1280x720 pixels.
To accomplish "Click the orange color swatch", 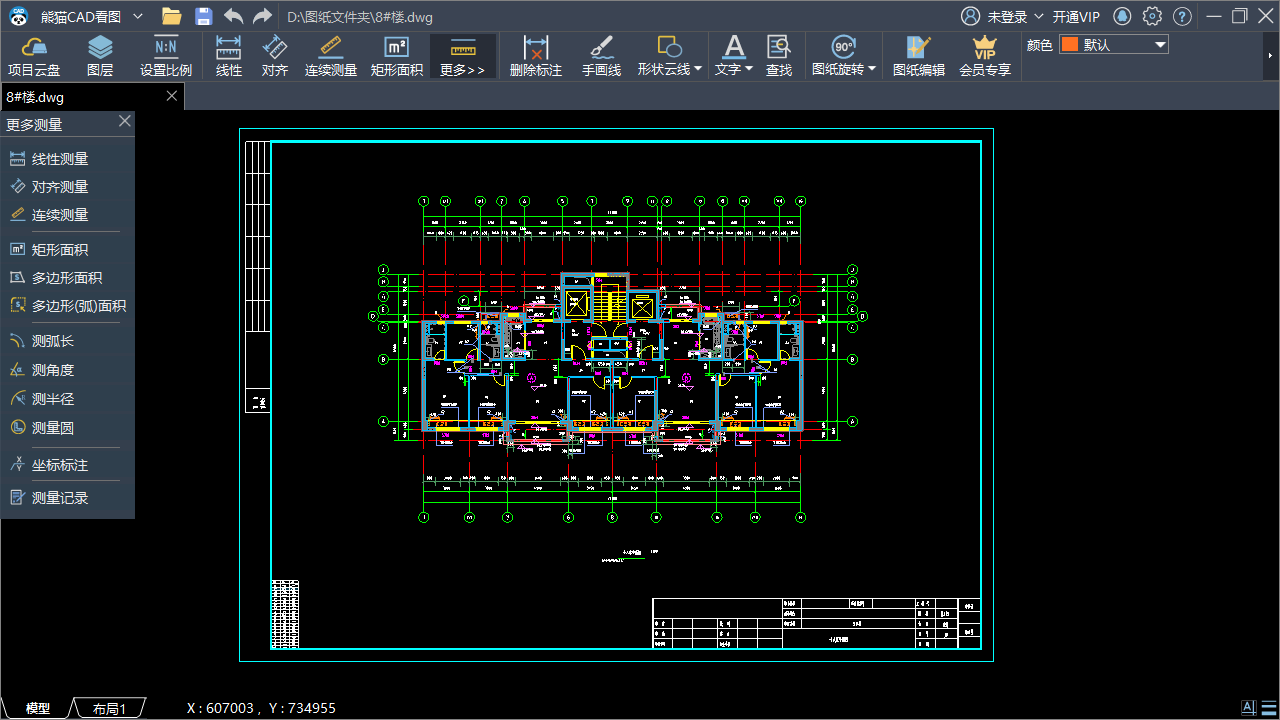I will point(1070,45).
